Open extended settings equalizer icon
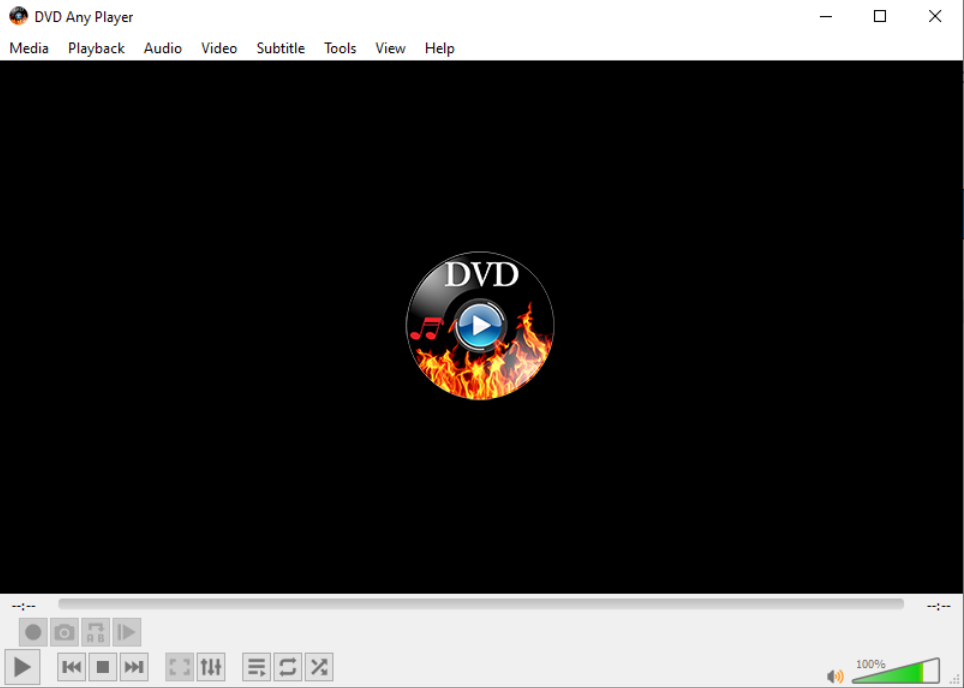 211,666
